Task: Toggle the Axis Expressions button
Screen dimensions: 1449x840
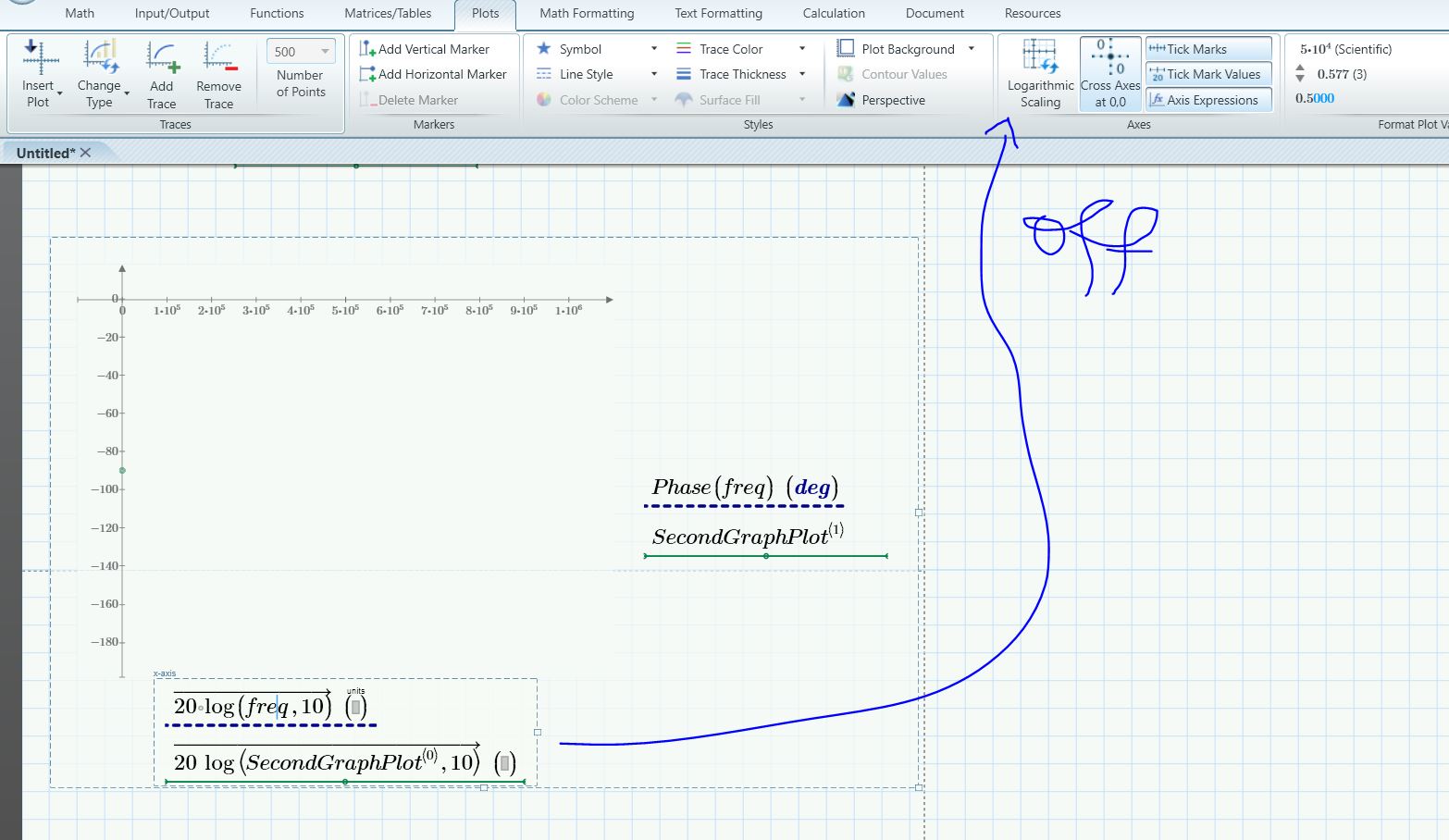Action: coord(1208,100)
